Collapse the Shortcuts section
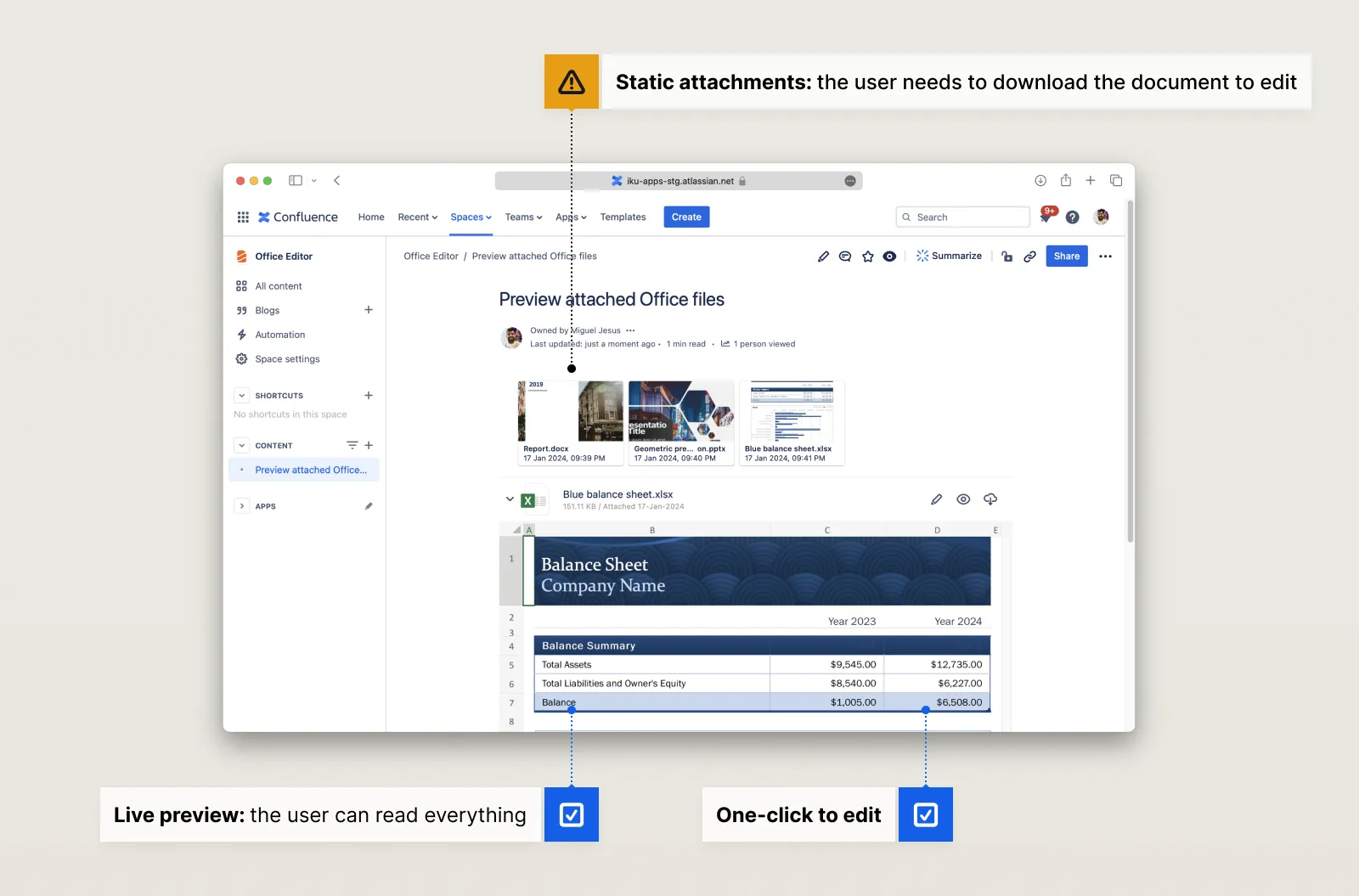Viewport: 1359px width, 896px height. (242, 396)
